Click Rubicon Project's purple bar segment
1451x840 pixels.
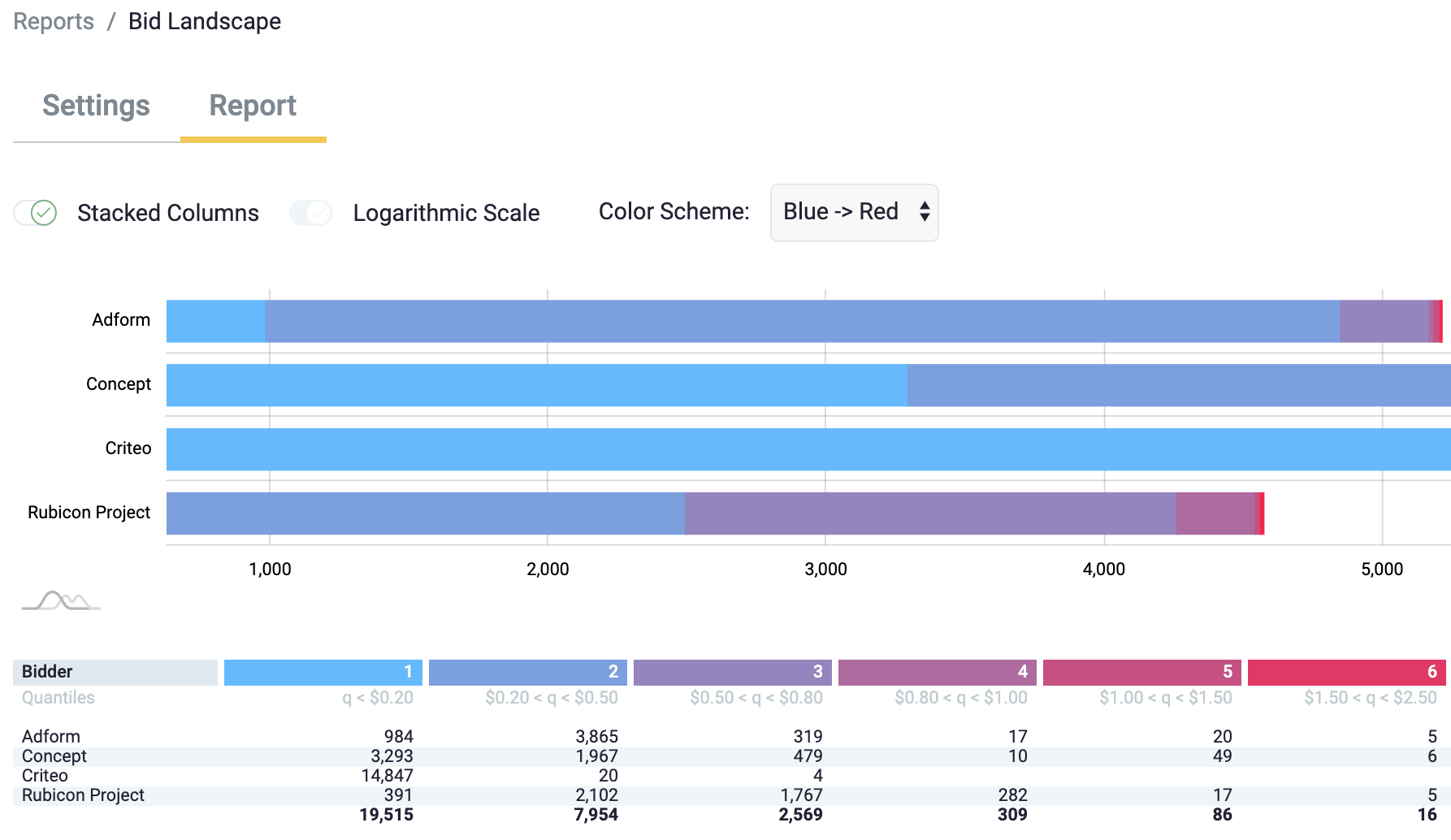coord(929,513)
